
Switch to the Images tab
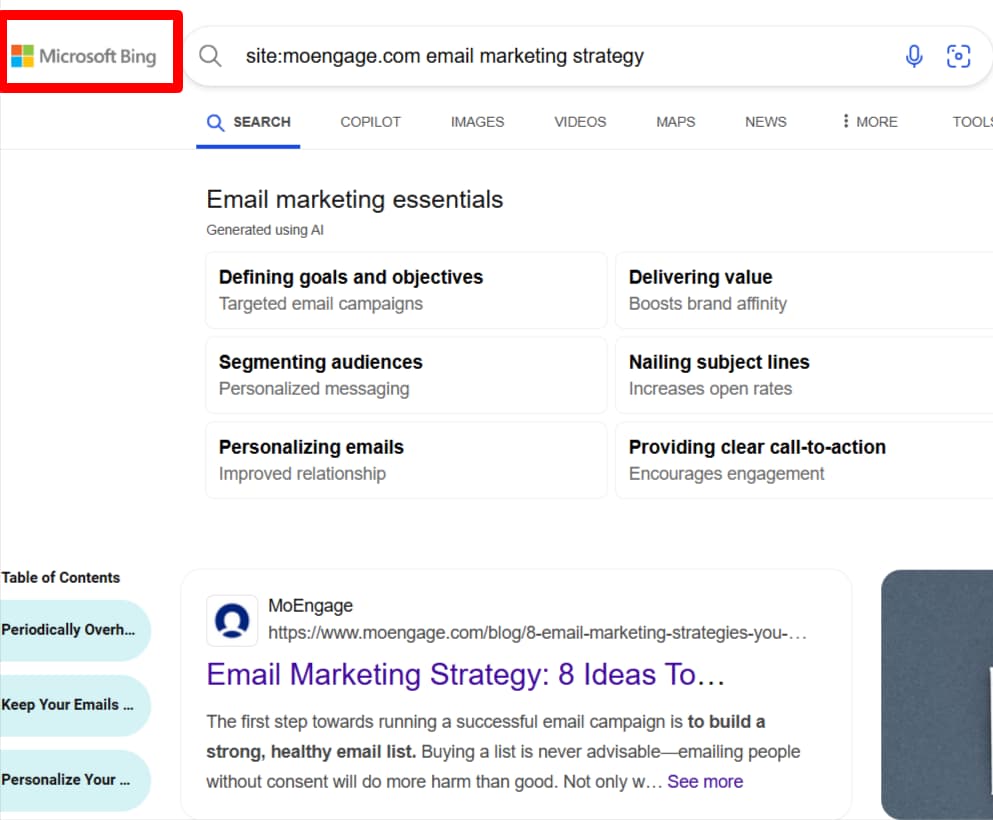click(x=477, y=122)
